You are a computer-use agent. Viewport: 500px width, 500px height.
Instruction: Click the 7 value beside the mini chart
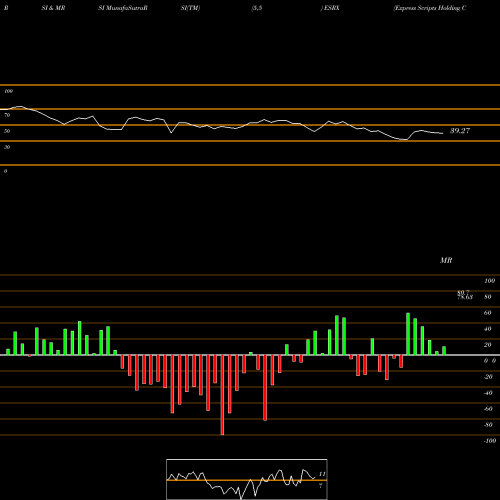pyautogui.click(x=321, y=486)
